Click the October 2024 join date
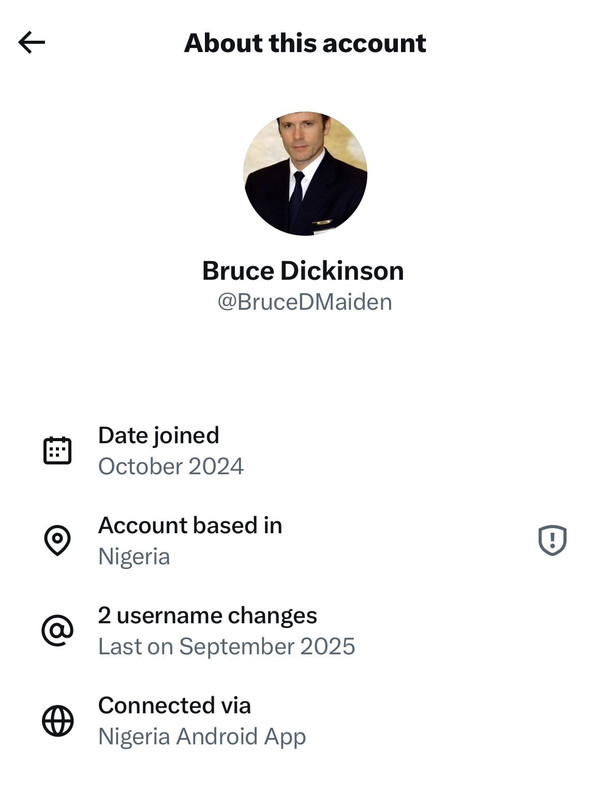This screenshot has width=610, height=799. coord(171,467)
